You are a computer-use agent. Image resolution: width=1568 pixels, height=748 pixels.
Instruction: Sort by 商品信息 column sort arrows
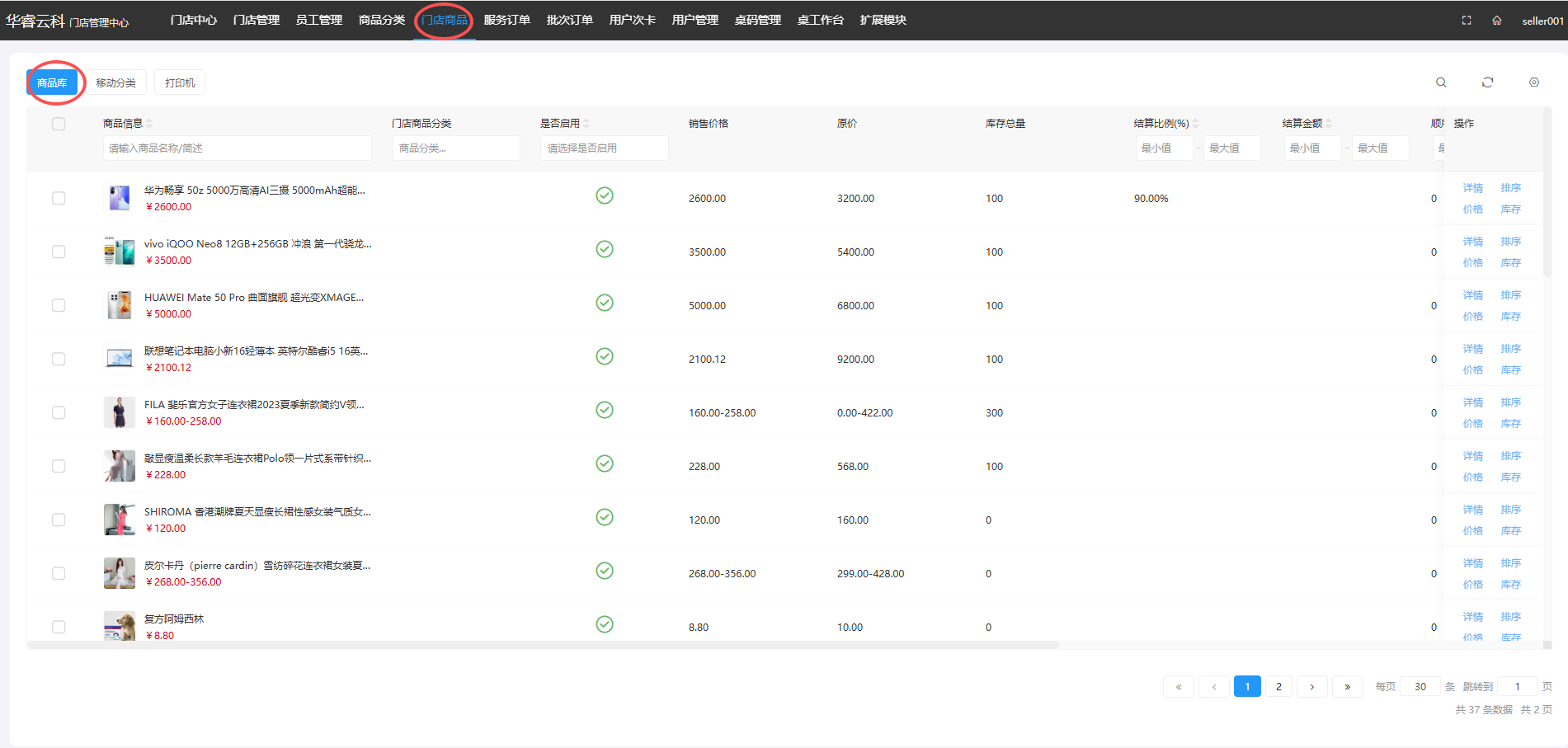[x=149, y=124]
